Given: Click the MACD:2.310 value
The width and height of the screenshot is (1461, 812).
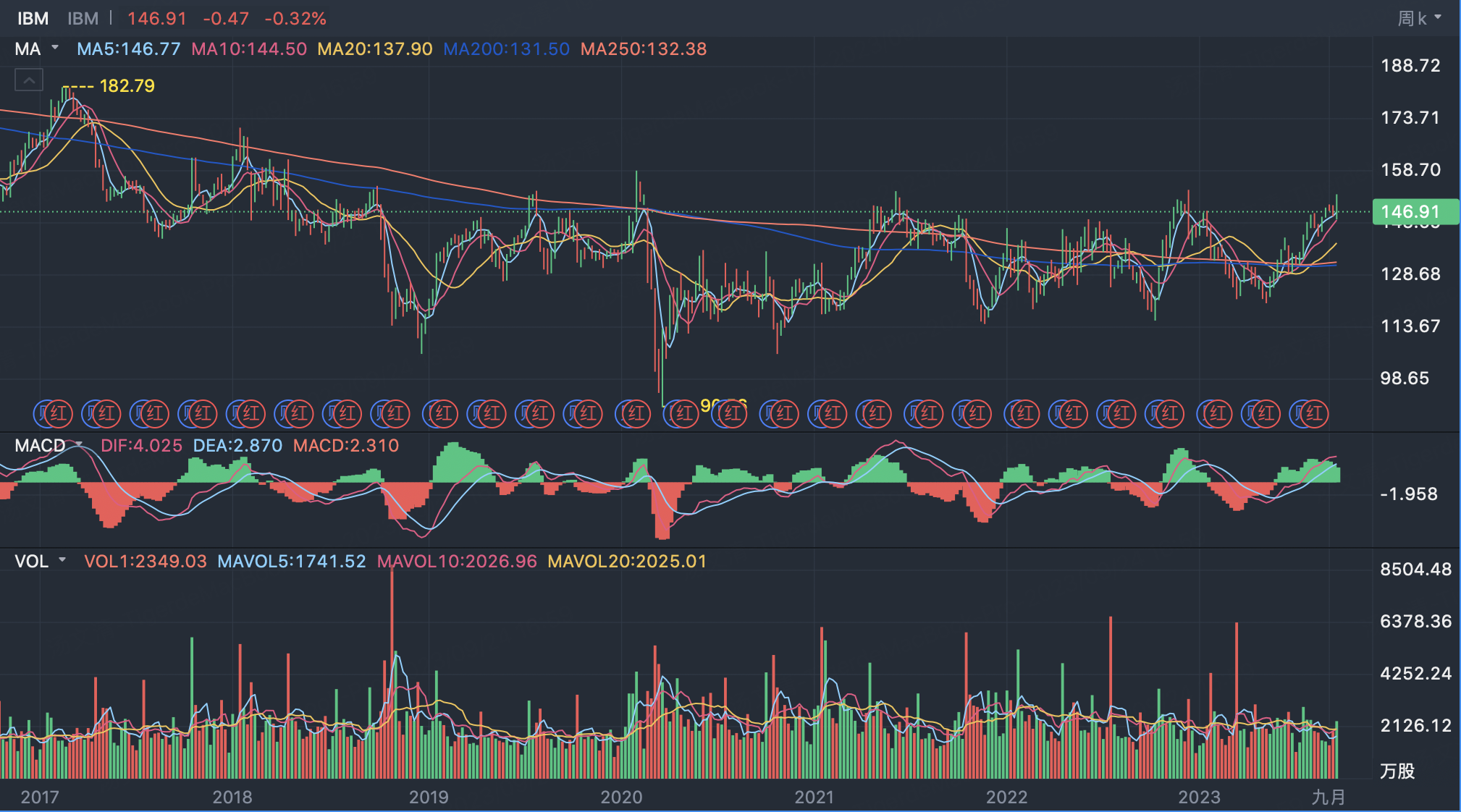Looking at the screenshot, I should 346,445.
